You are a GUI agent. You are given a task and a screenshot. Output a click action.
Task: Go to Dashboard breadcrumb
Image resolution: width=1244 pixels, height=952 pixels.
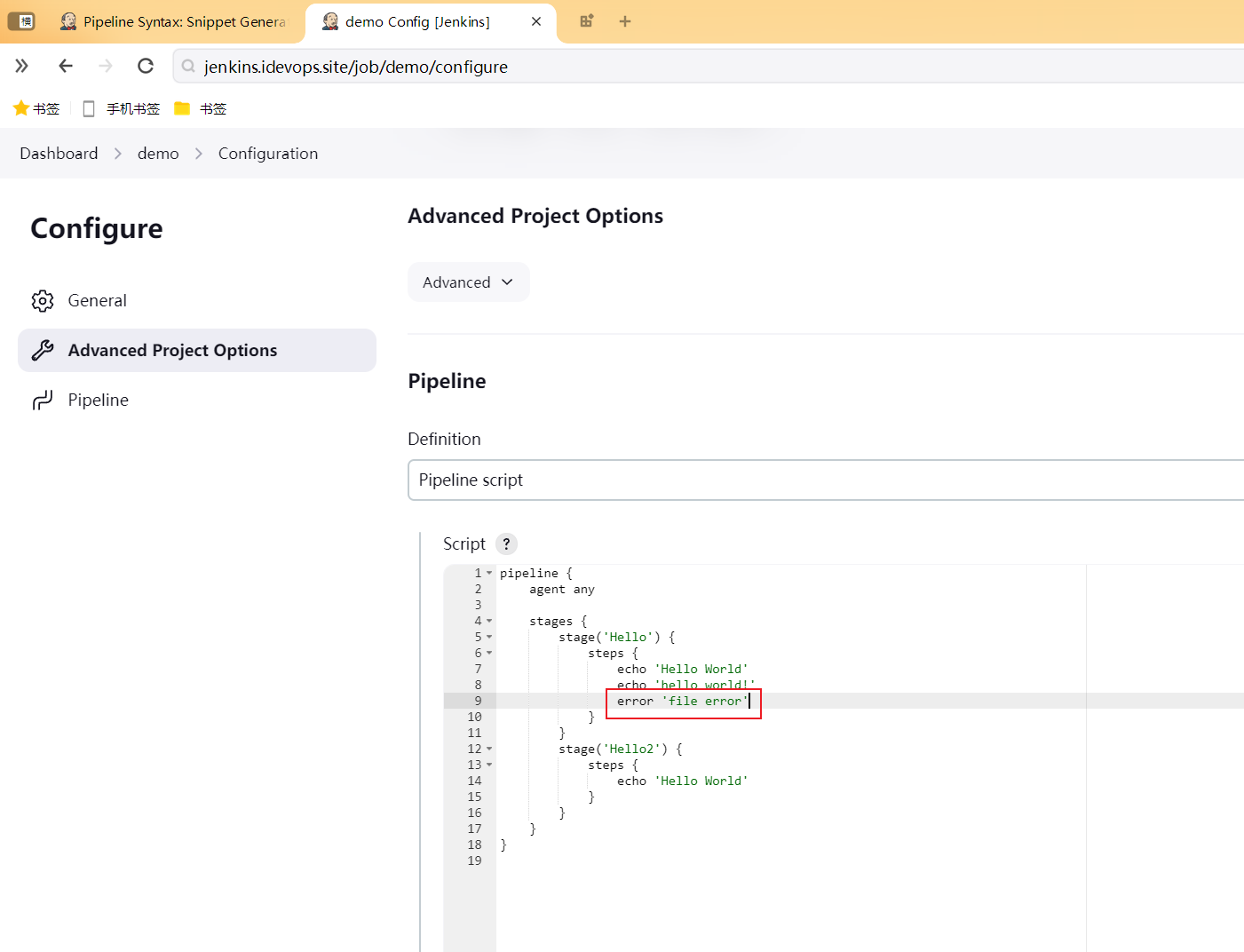click(59, 154)
